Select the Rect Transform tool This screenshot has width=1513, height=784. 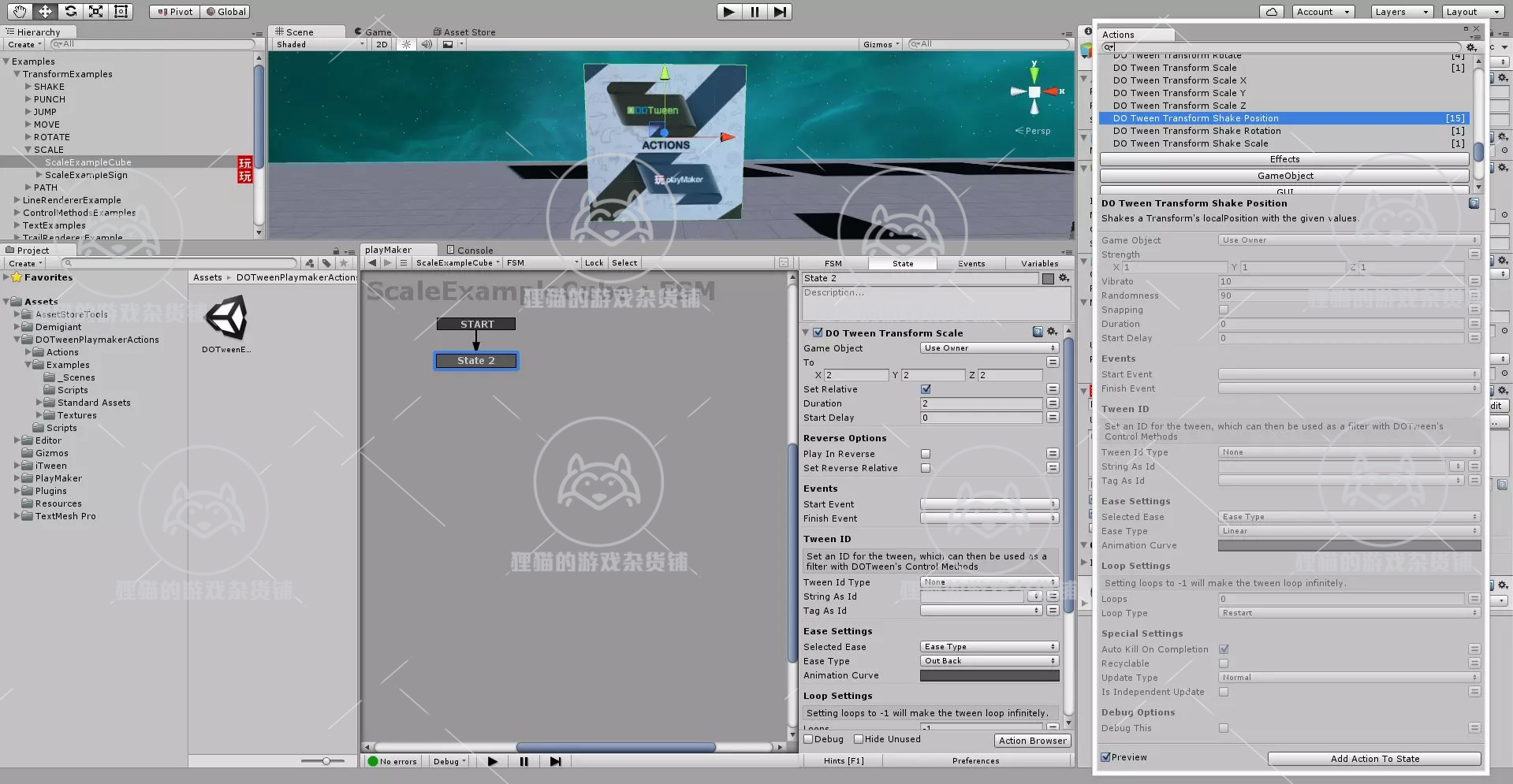[121, 11]
